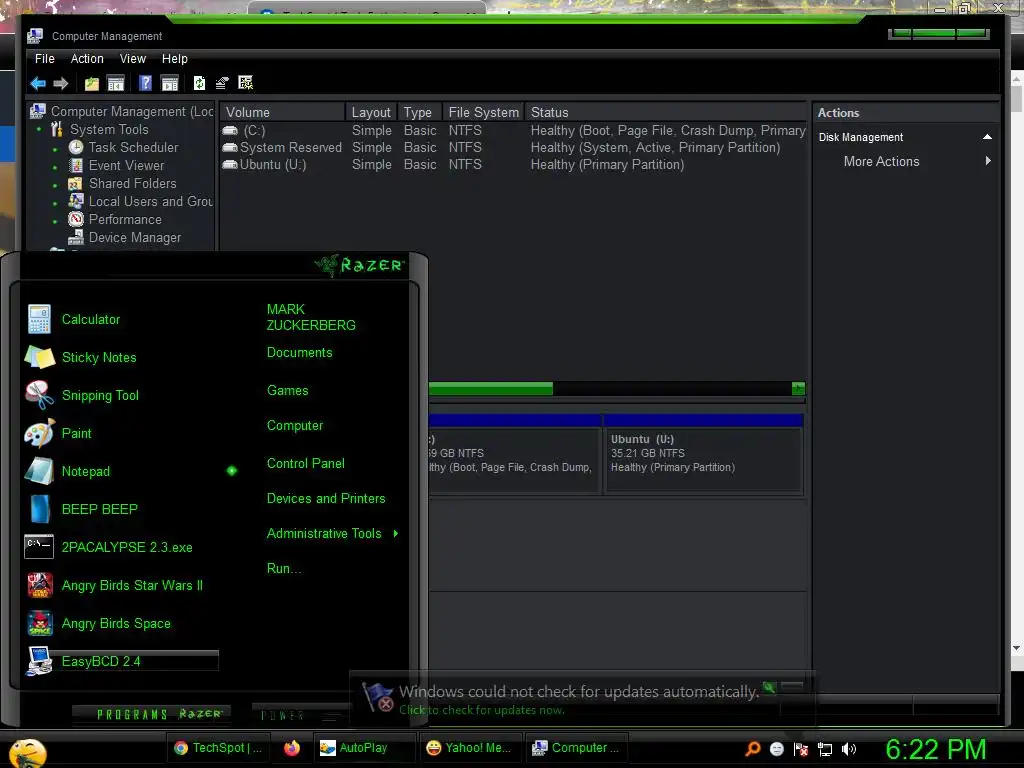Open the File menu
Image resolution: width=1024 pixels, height=768 pixels.
point(44,59)
